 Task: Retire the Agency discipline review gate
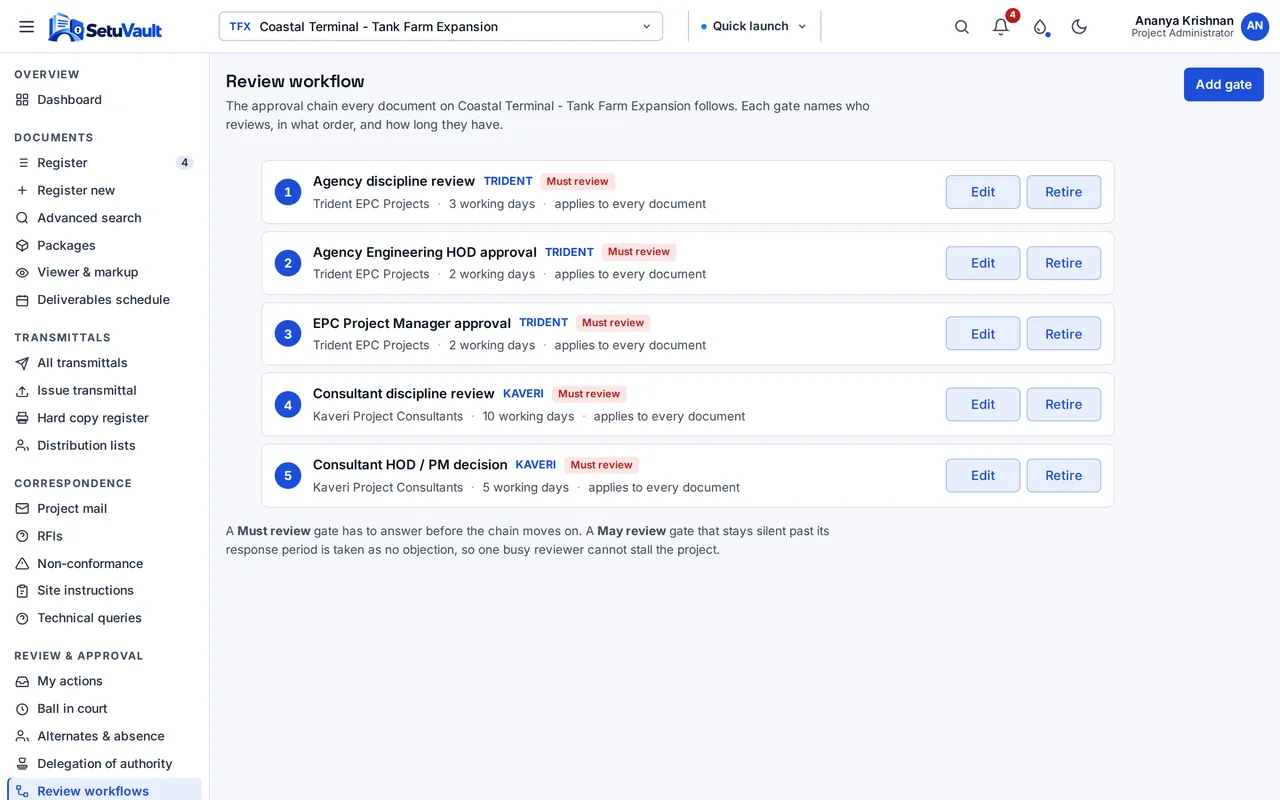pyautogui.click(x=1064, y=192)
